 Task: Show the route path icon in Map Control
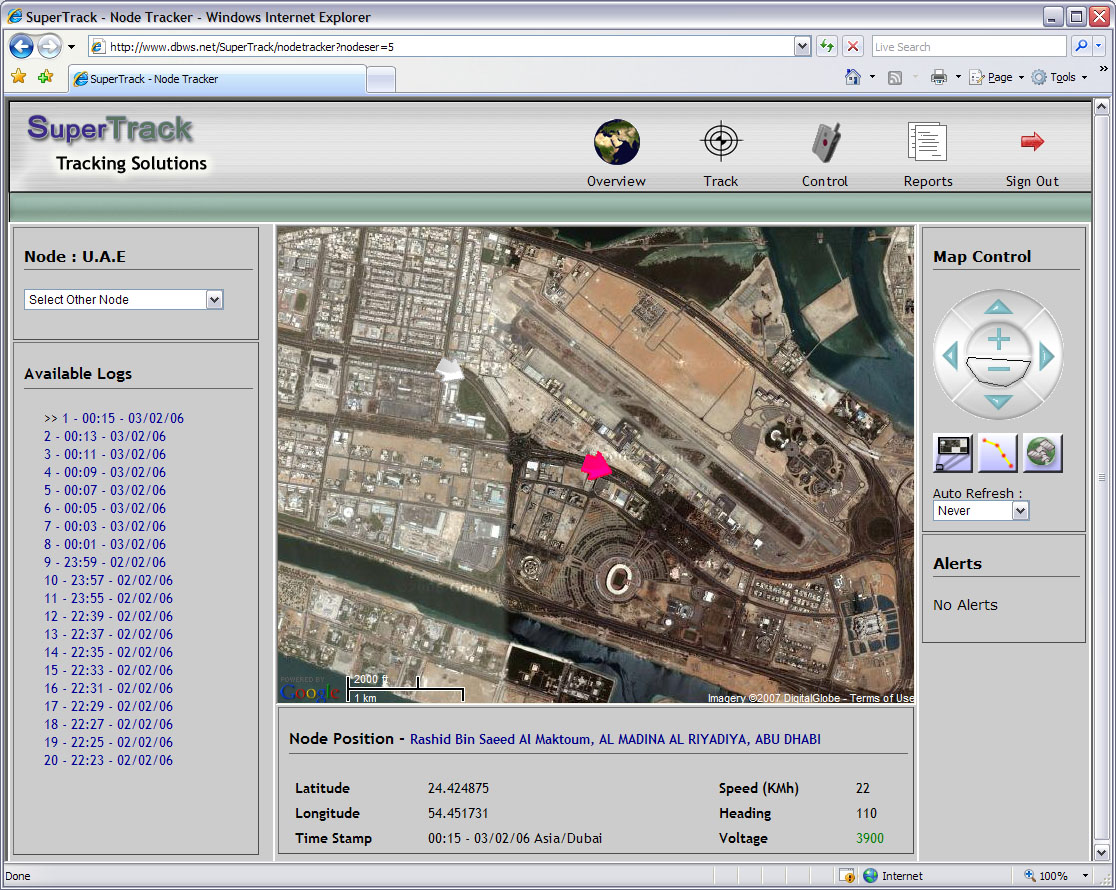[998, 453]
